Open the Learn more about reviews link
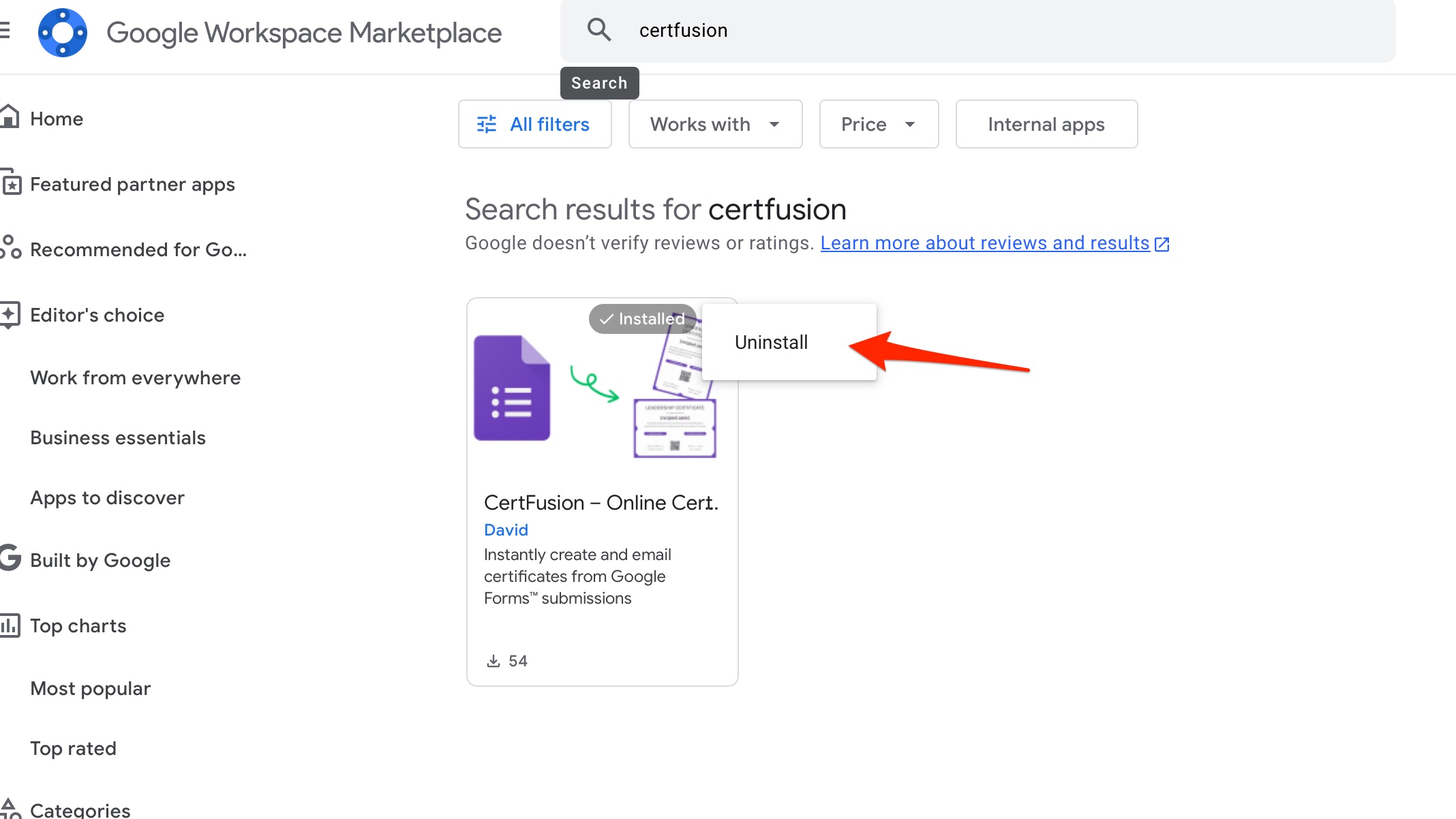Screen dimensions: 1456x819 (984, 243)
